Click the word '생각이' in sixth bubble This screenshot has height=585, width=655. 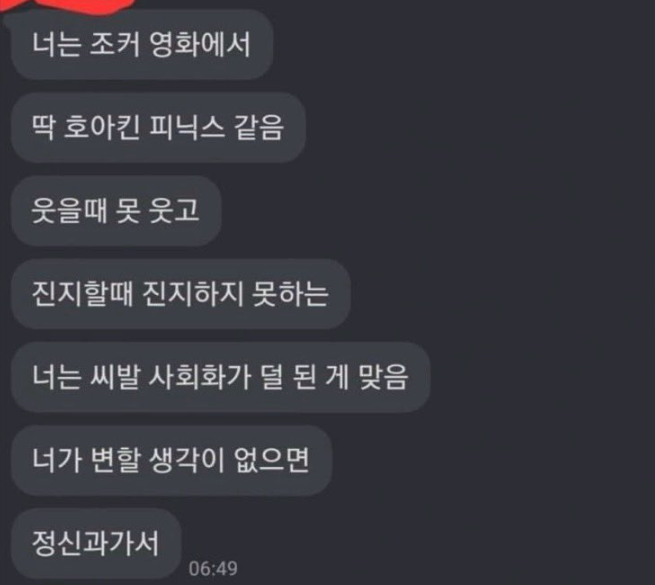[187, 460]
